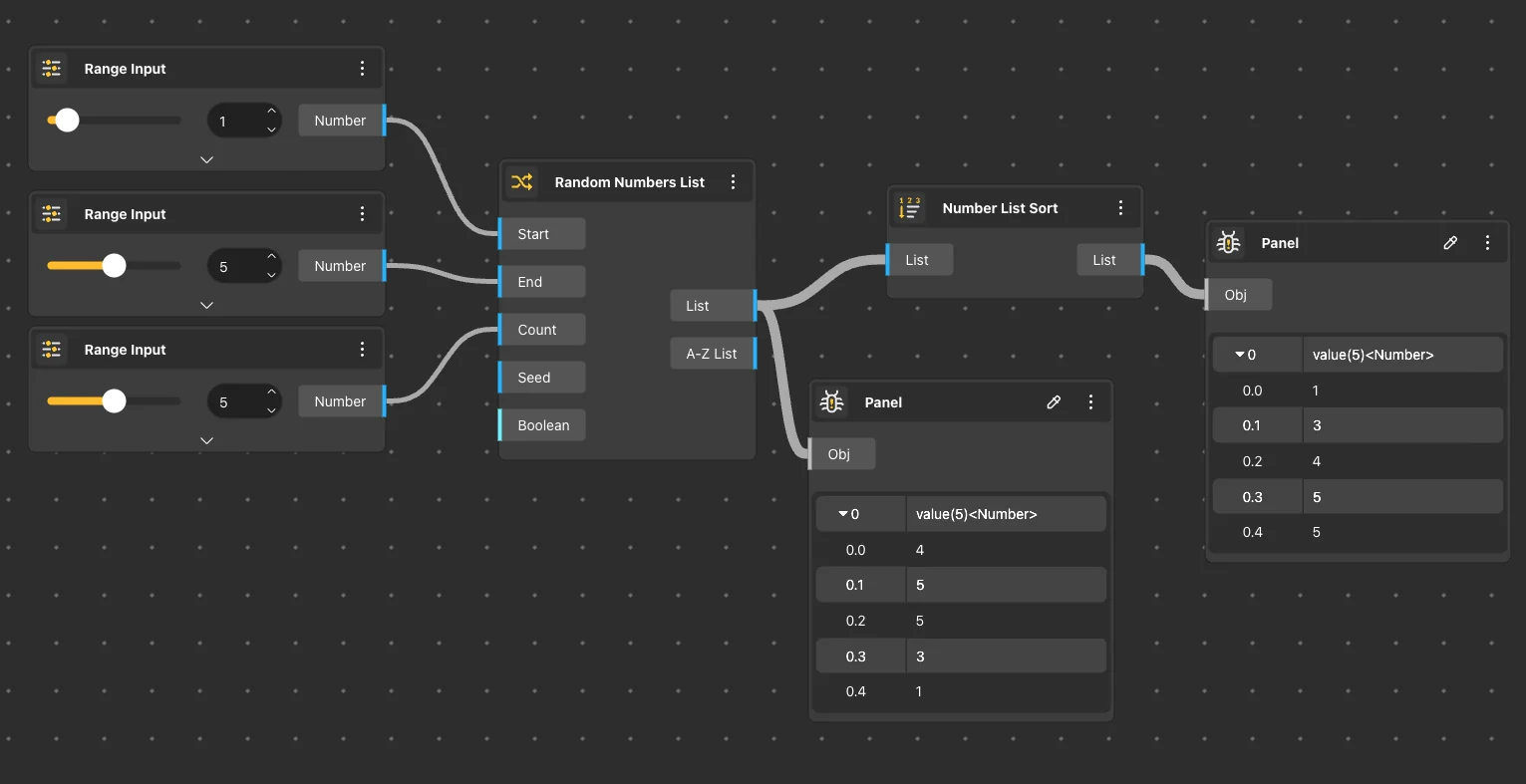Image resolution: width=1526 pixels, height=784 pixels.
Task: Click the shuffle icon on Random Numbers List
Action: [522, 182]
